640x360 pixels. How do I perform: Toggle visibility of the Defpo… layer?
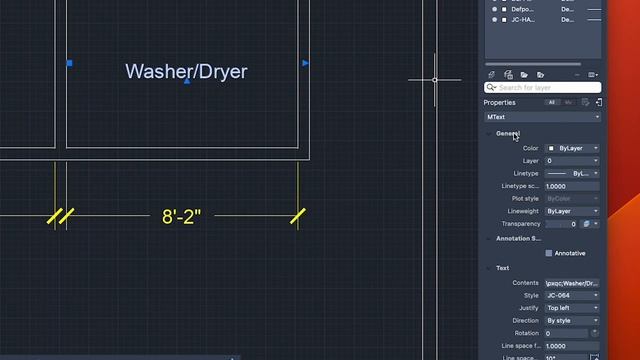(495, 9)
